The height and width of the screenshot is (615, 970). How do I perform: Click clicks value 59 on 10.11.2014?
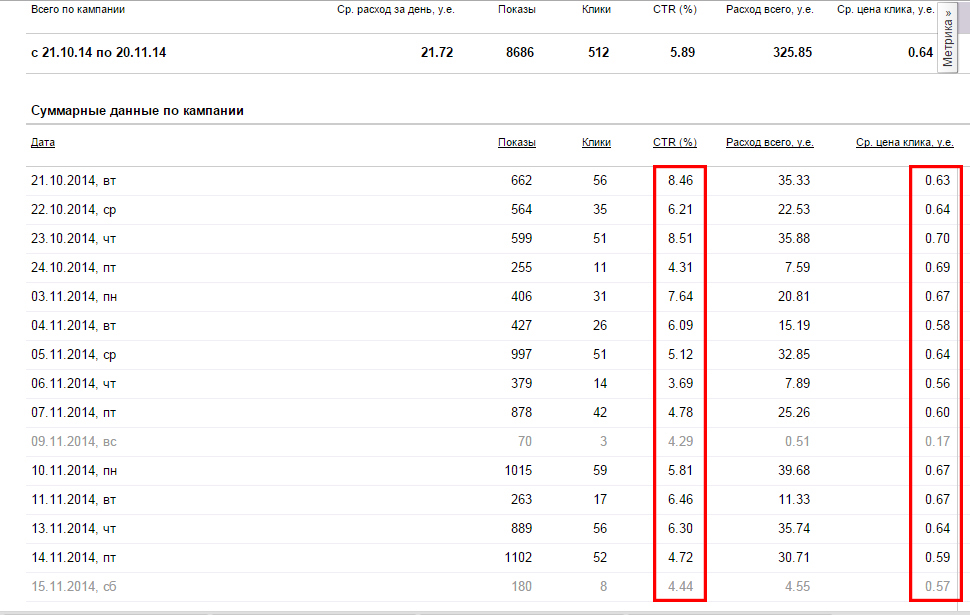click(600, 470)
